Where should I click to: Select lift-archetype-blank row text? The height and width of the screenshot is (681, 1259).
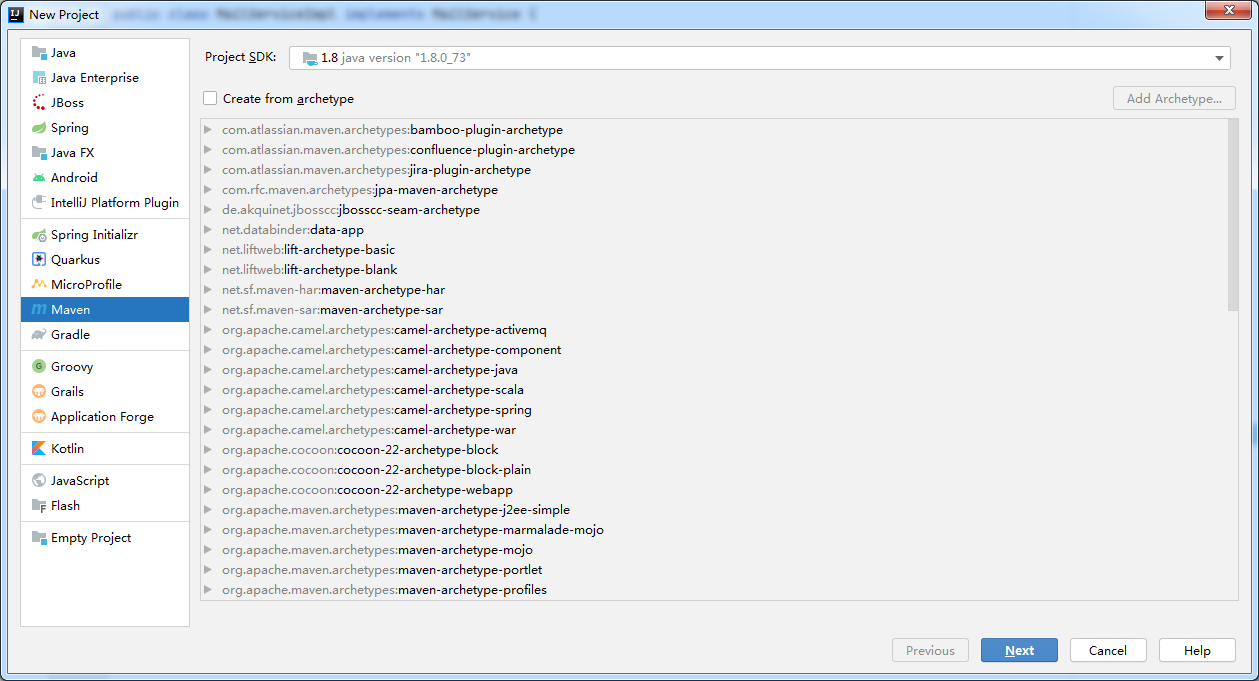click(309, 270)
